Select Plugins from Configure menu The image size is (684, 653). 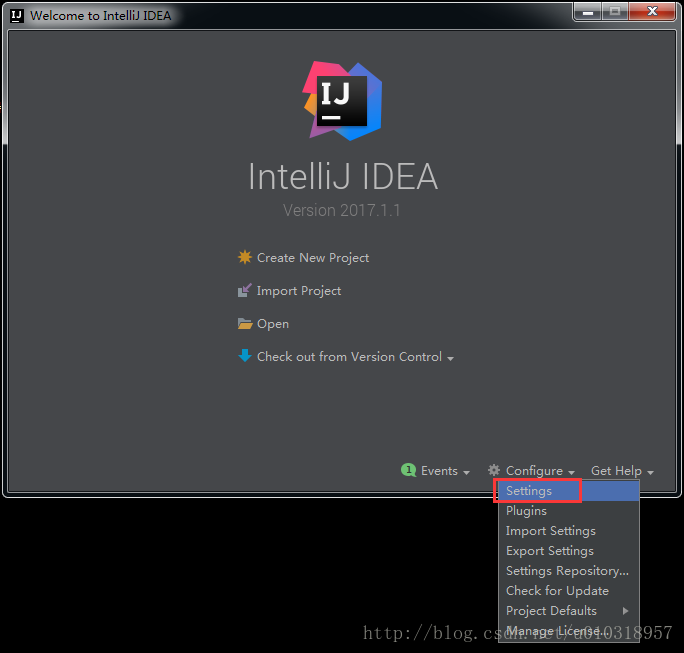[569, 511]
